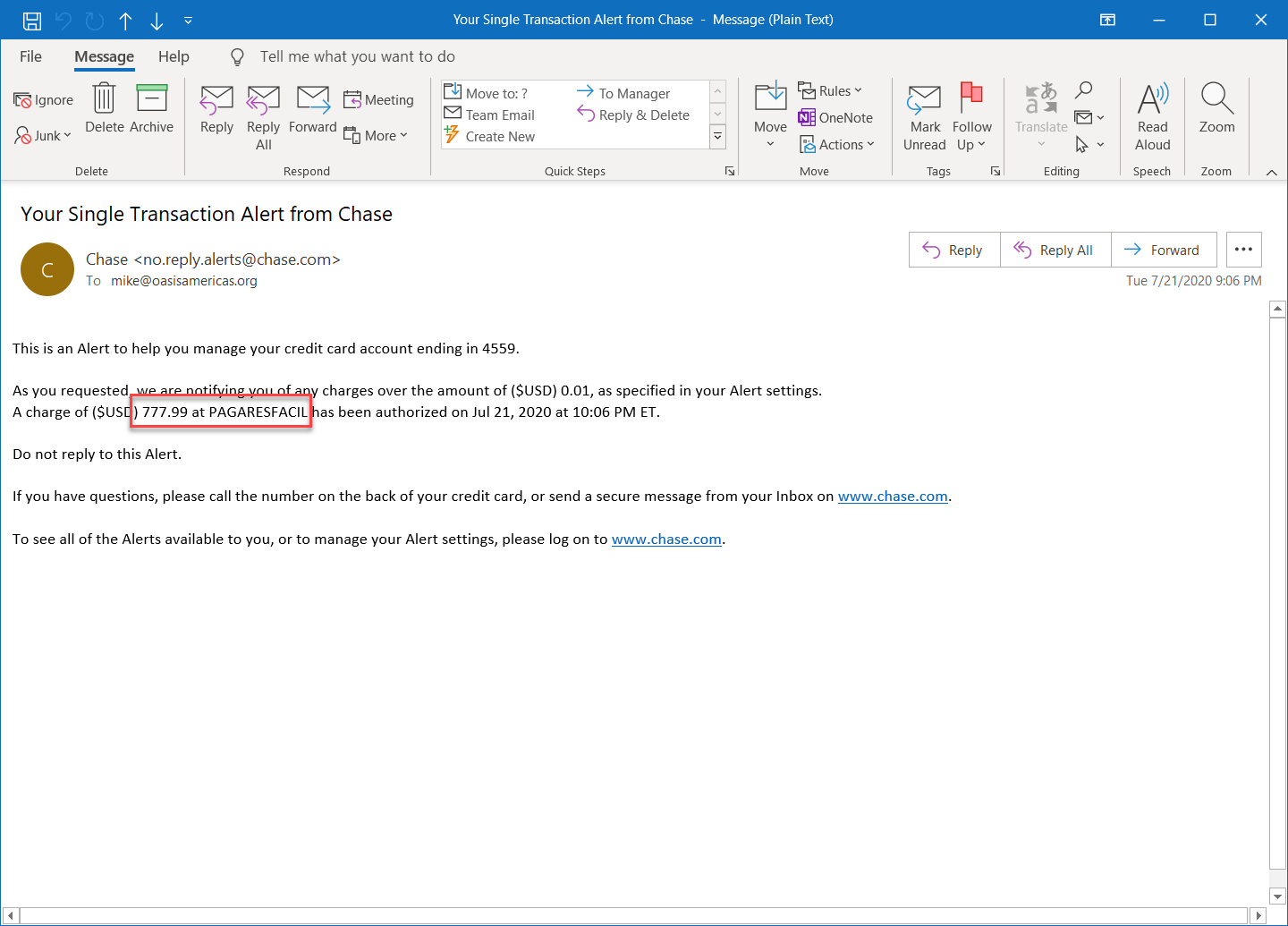Open the Actions dropdown
1288x926 pixels.
(x=837, y=145)
